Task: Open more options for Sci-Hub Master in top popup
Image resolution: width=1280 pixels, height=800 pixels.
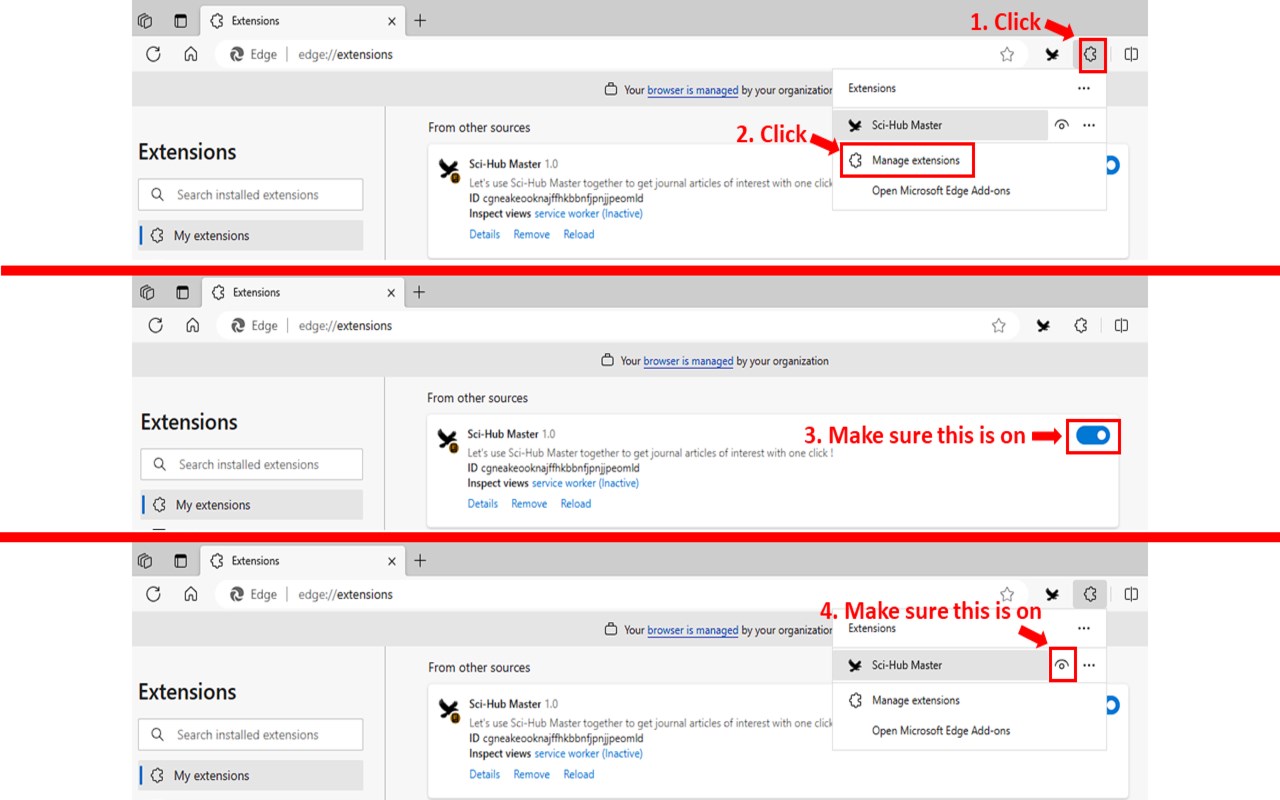Action: pos(1089,125)
